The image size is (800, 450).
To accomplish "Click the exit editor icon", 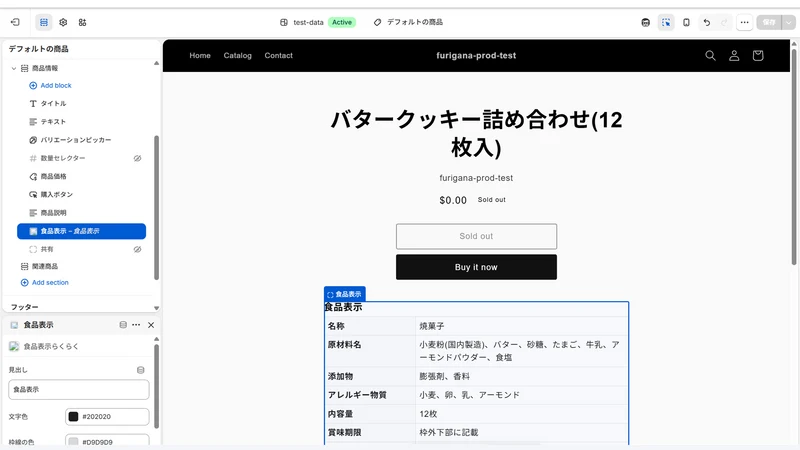I will pos(15,22).
